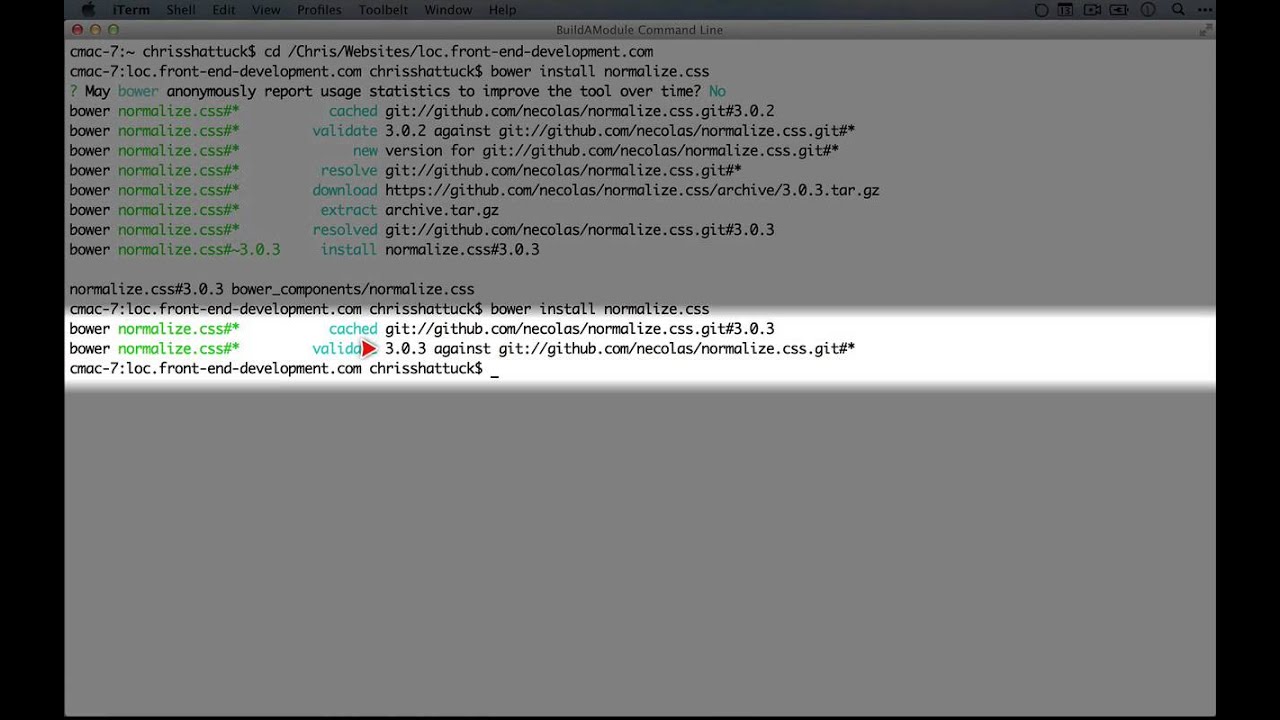The width and height of the screenshot is (1280, 720).
Task: Click the circled info icon in menu bar
Action: point(1149,10)
